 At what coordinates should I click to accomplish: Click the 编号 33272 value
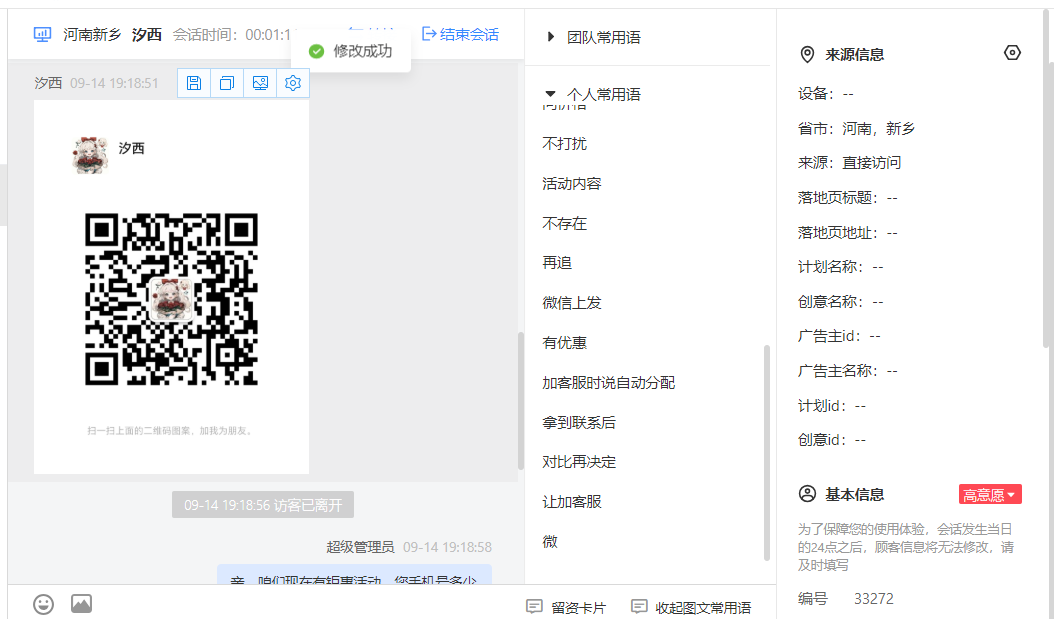point(874,599)
